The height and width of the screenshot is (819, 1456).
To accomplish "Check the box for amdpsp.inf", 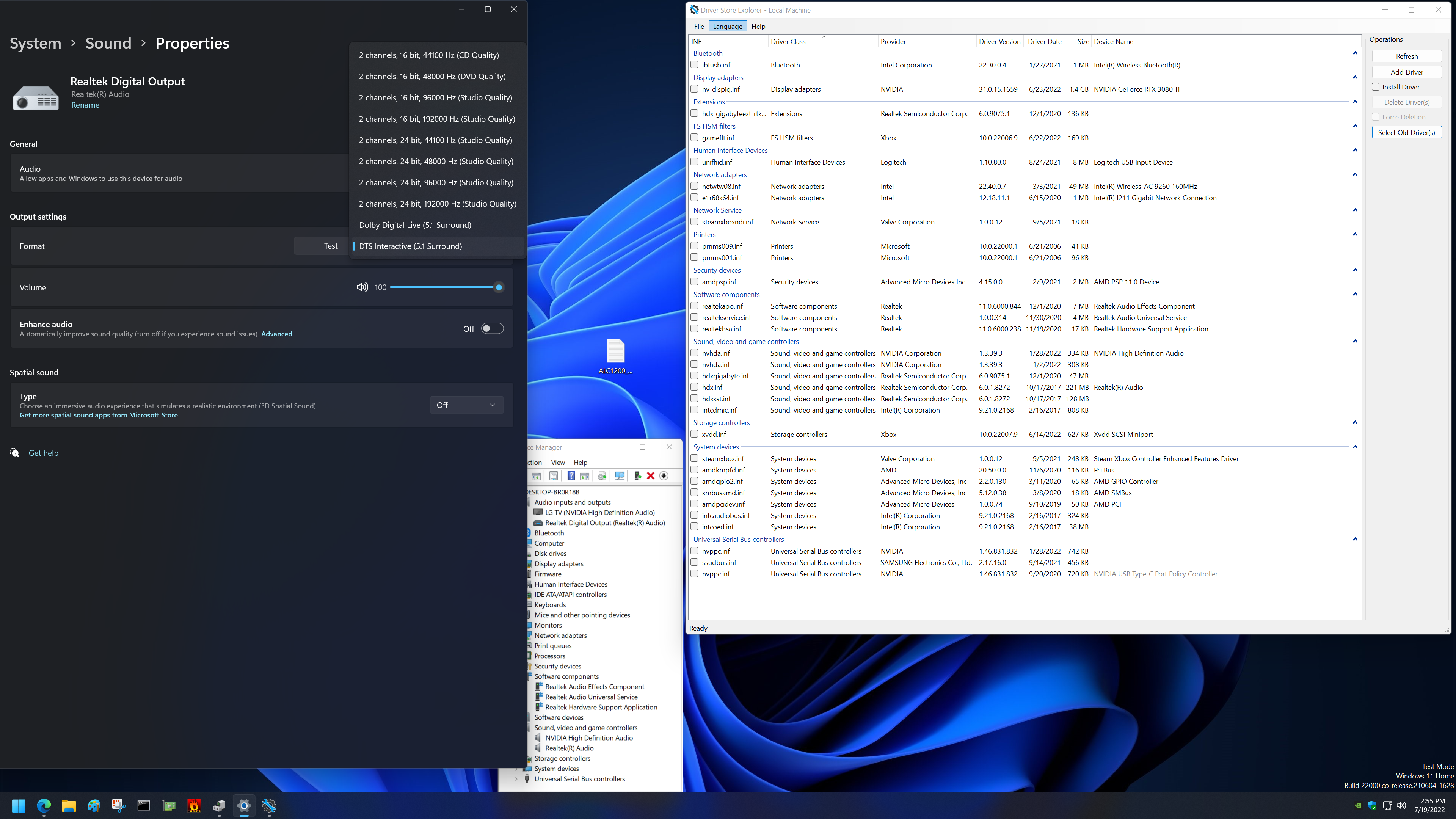I will (695, 282).
